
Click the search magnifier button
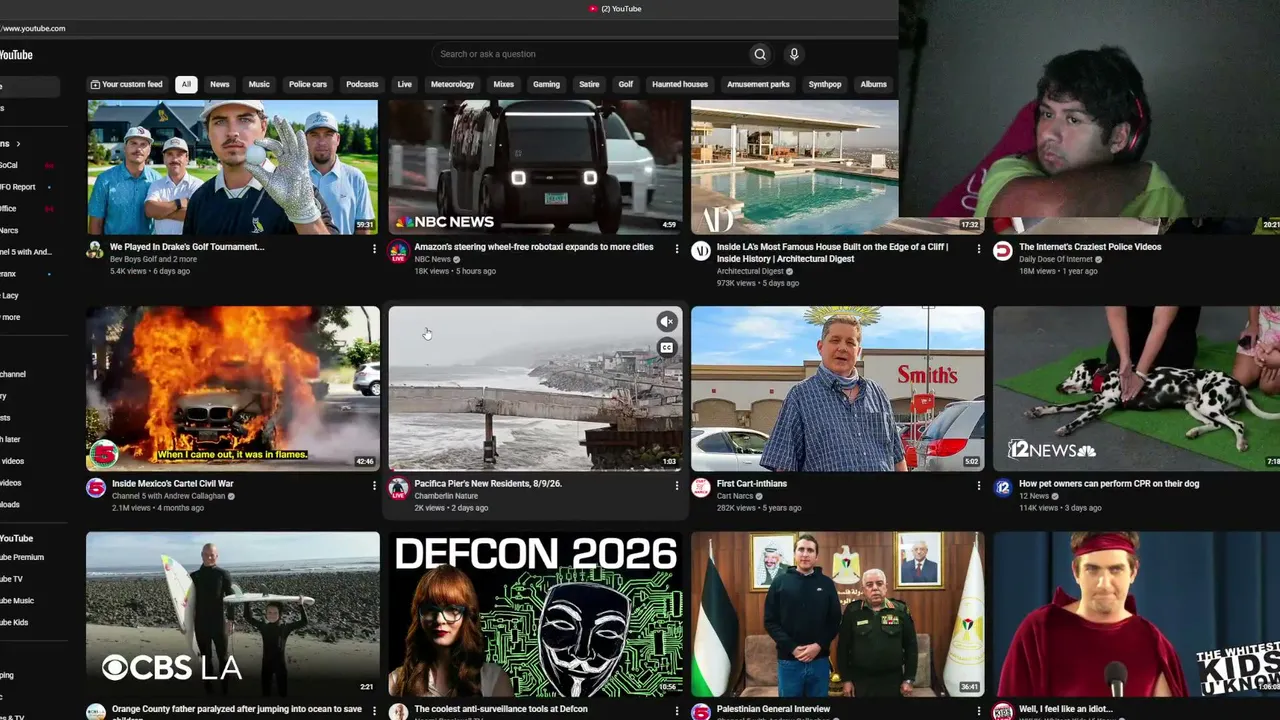pos(760,54)
